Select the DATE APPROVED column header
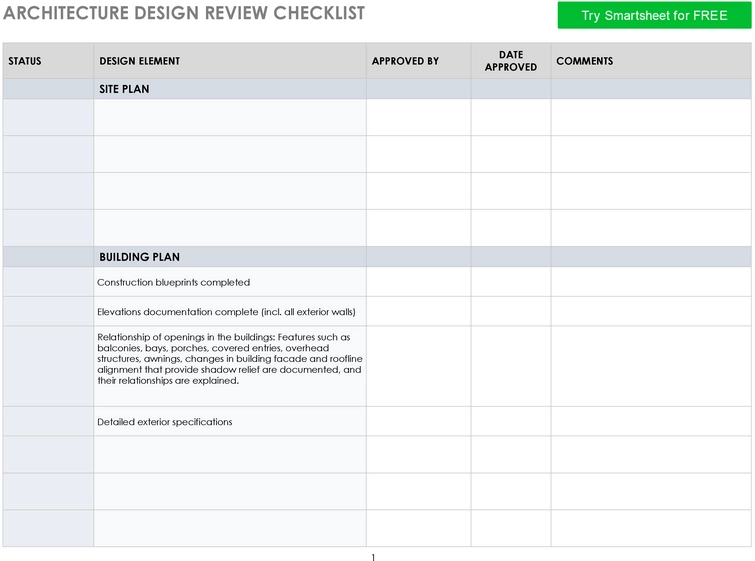This screenshot has height=561, width=755. pyautogui.click(x=511, y=61)
